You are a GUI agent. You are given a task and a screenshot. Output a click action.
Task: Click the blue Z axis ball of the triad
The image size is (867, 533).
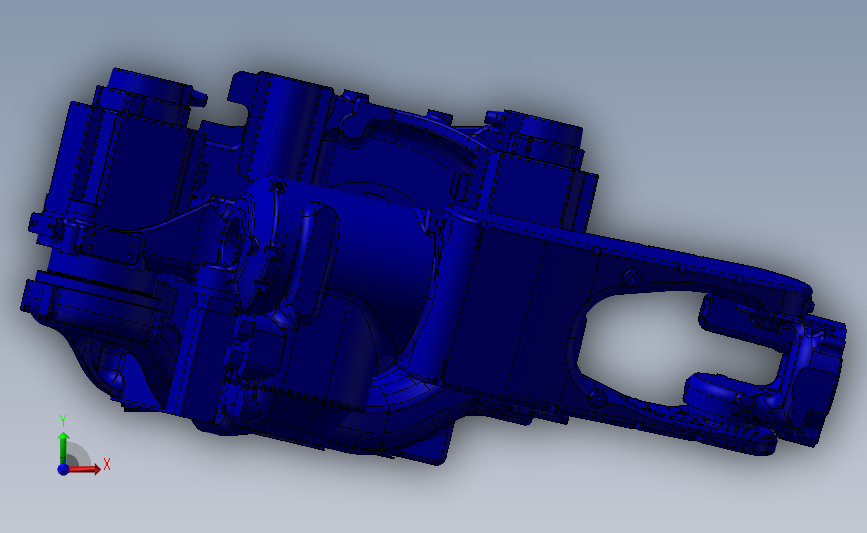pyautogui.click(x=63, y=469)
